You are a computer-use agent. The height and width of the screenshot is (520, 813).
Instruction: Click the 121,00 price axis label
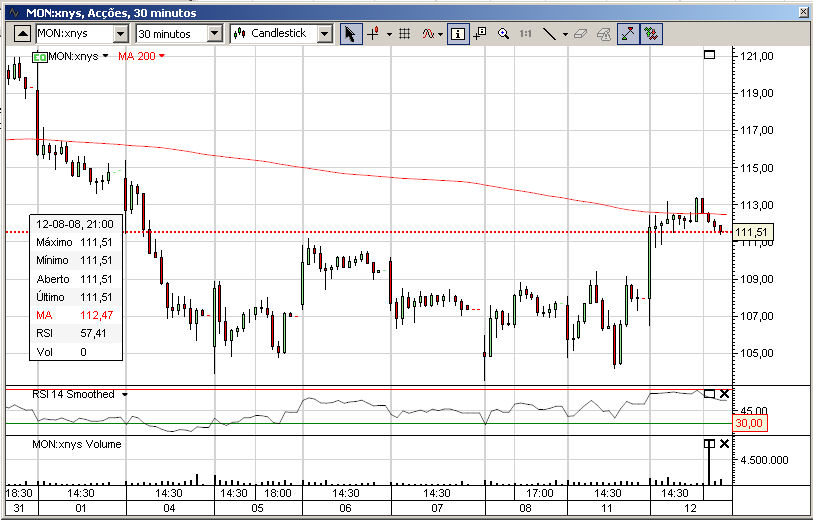coord(757,56)
